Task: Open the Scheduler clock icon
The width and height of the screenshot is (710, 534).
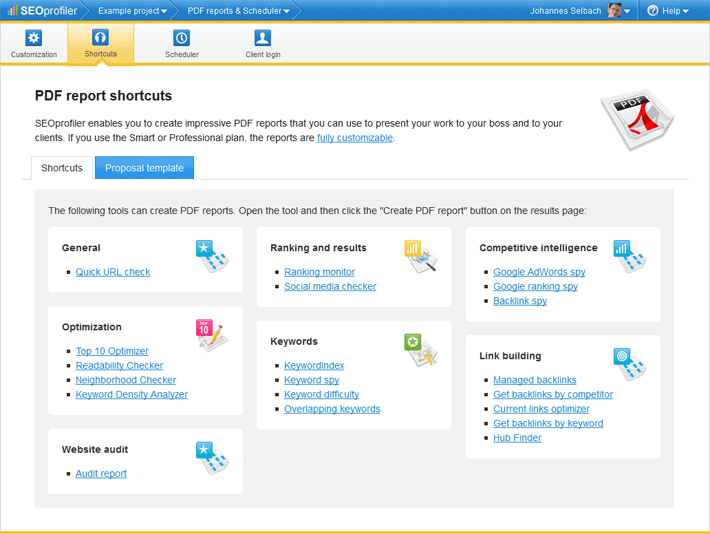Action: click(x=182, y=38)
